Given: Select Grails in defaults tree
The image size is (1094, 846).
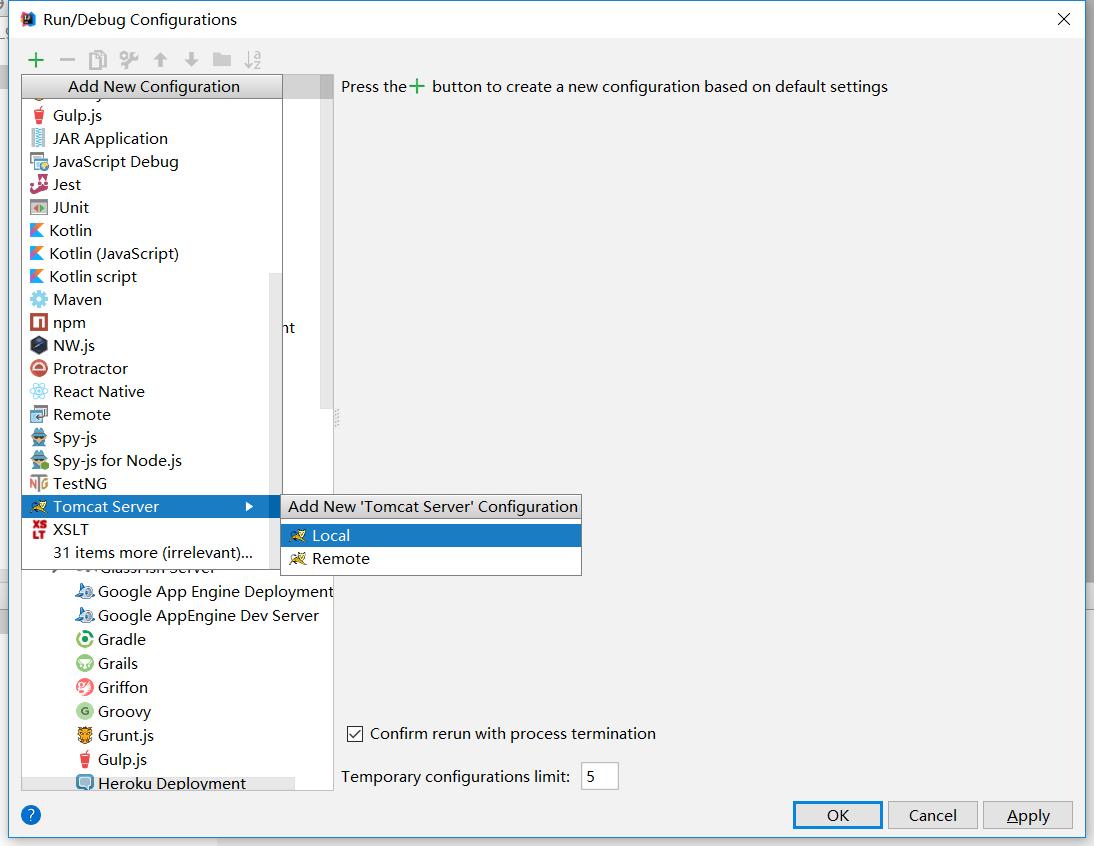Looking at the screenshot, I should pos(107,663).
